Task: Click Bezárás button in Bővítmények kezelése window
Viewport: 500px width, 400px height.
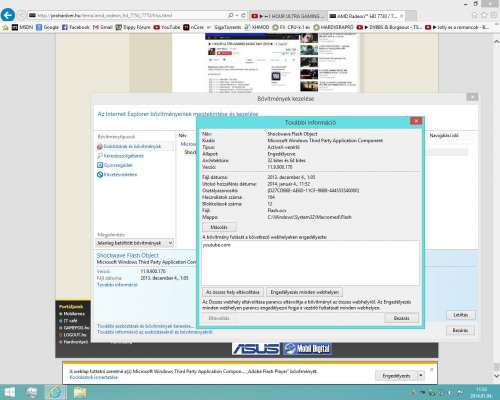Action: pyautogui.click(x=461, y=330)
